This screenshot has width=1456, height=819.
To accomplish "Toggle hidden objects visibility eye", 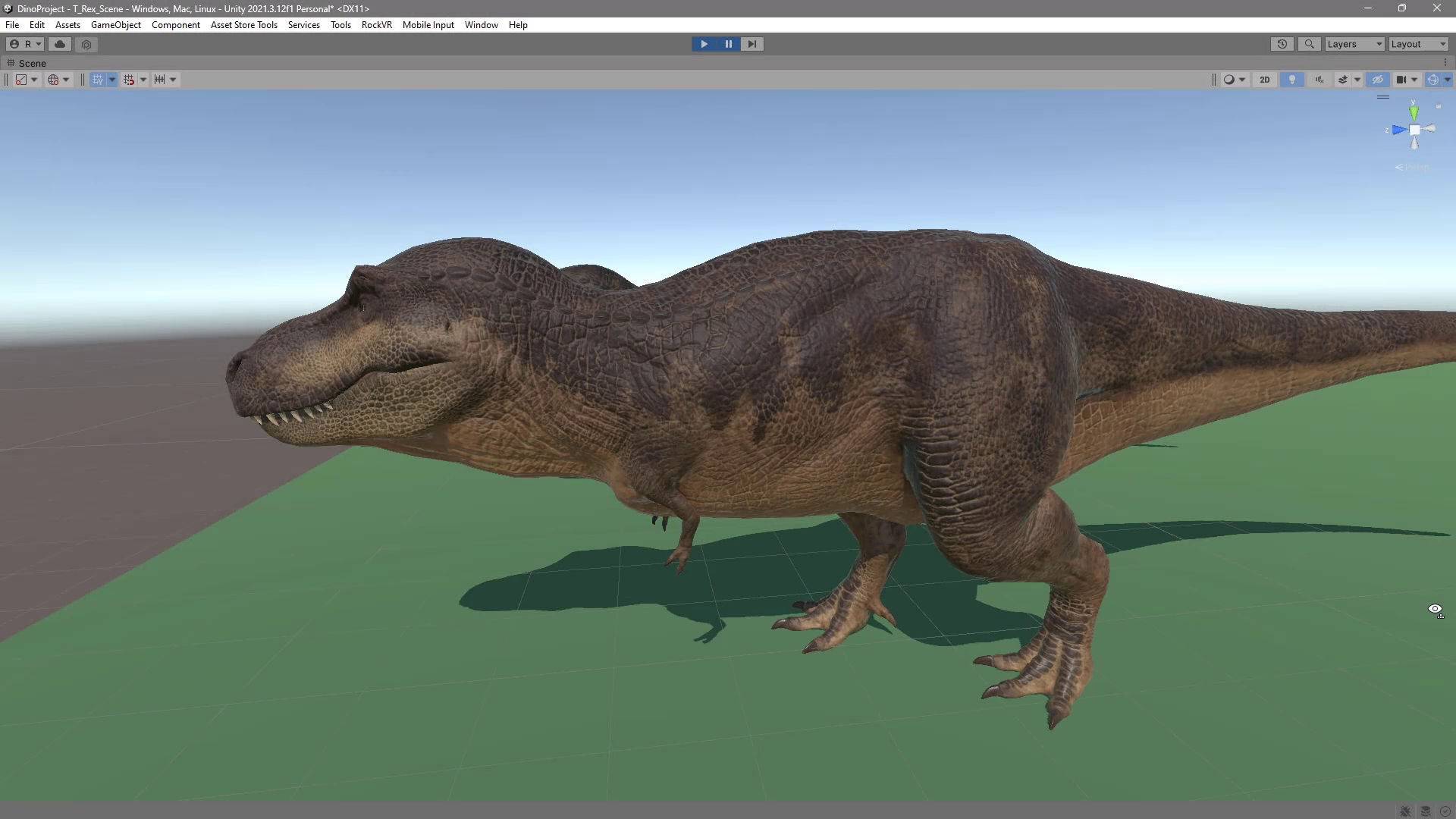I will pos(1378,80).
